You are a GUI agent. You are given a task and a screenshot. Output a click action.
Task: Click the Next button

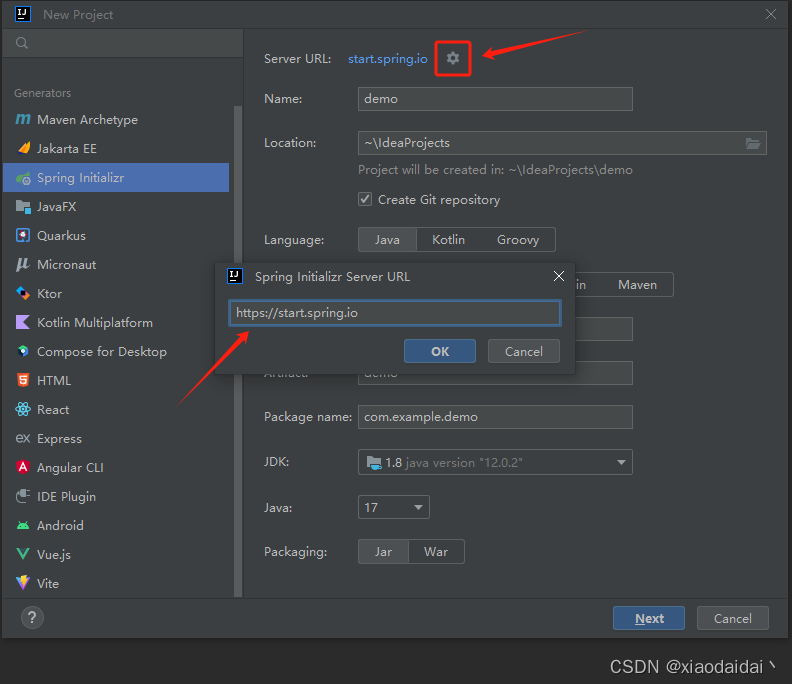[649, 618]
